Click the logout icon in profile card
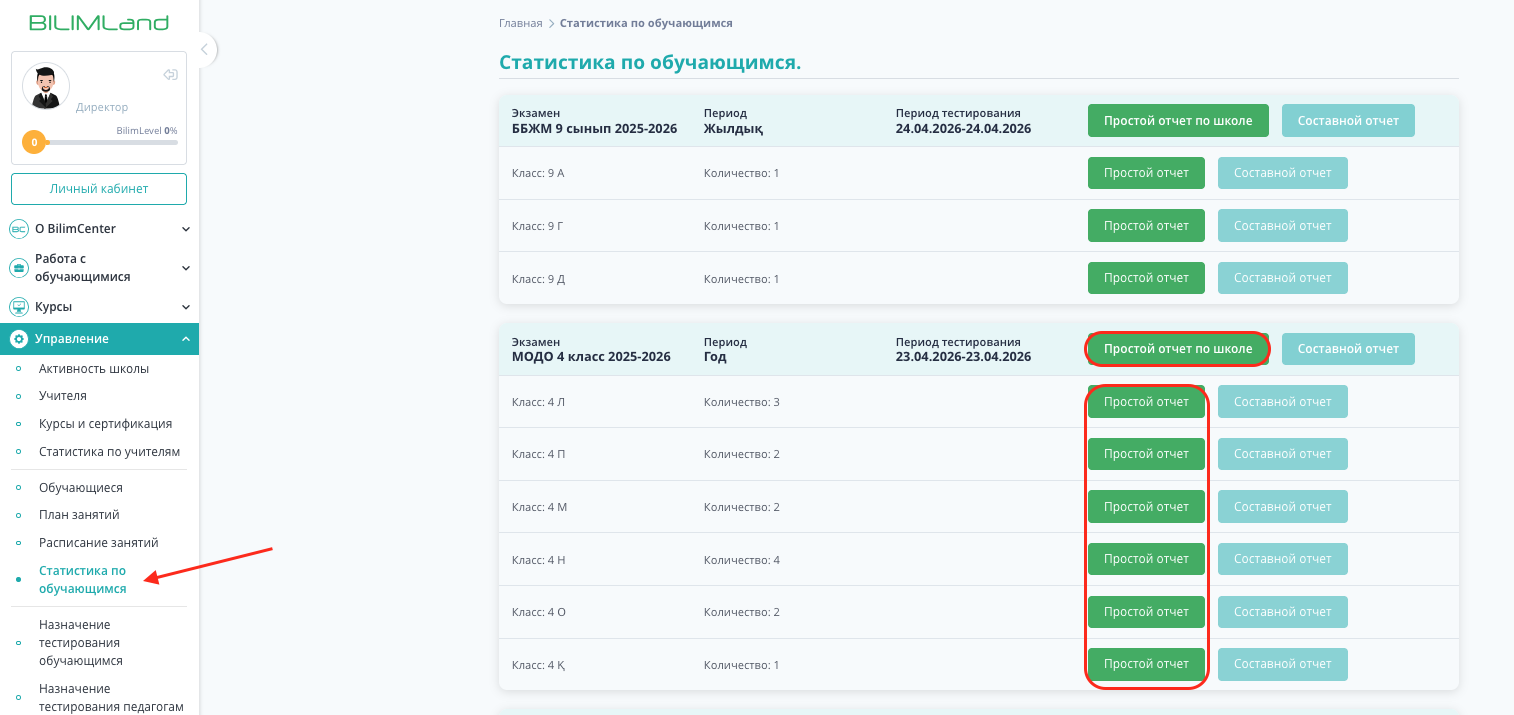The width and height of the screenshot is (1514, 715). [170, 75]
